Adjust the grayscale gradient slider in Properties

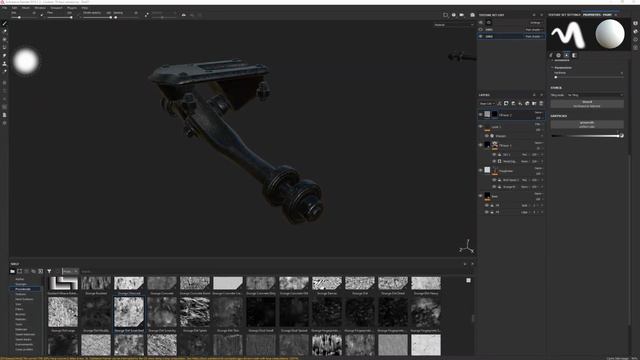(x=587, y=136)
